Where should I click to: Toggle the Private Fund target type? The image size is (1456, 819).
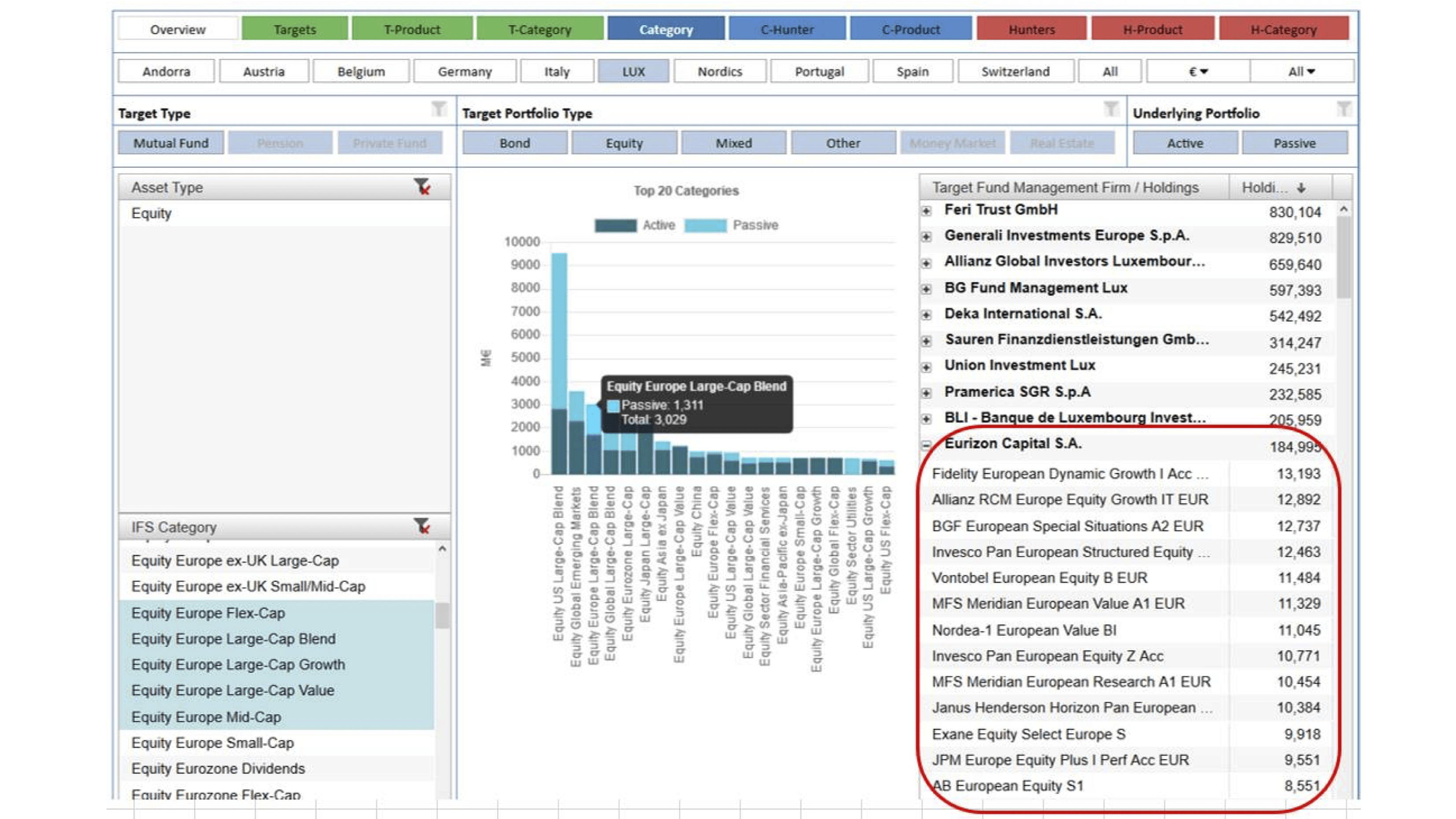[389, 143]
